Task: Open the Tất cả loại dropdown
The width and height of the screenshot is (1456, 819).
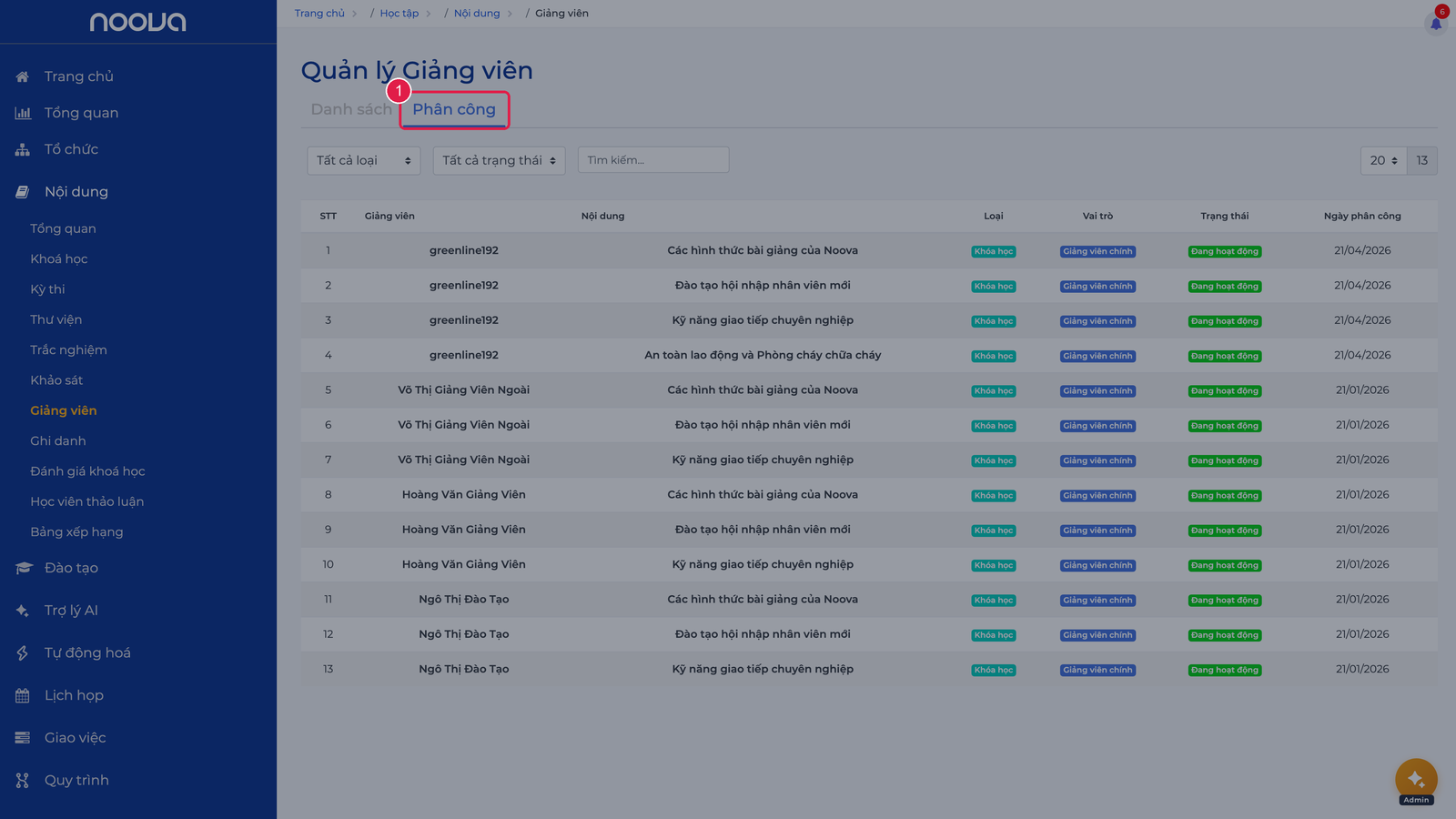Action: coord(364,160)
